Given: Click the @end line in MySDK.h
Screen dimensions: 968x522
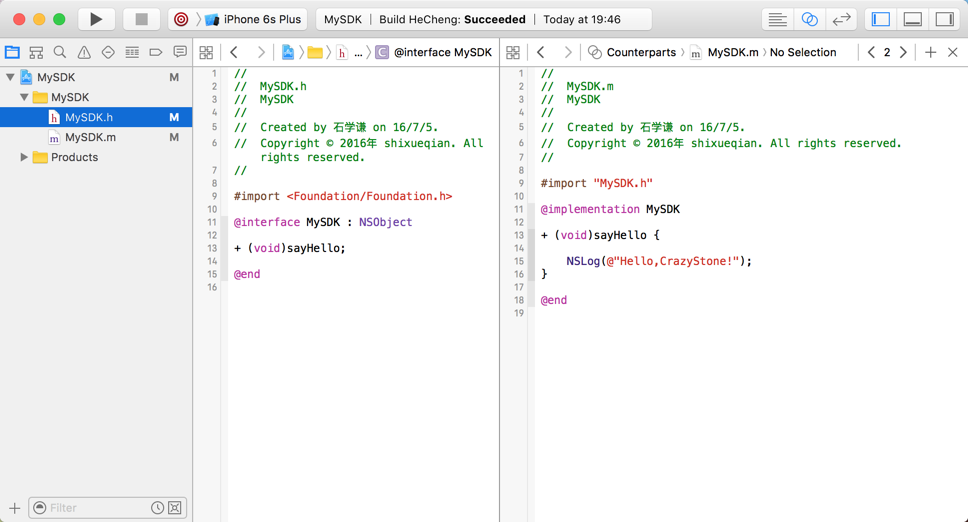Looking at the screenshot, I should click(247, 274).
